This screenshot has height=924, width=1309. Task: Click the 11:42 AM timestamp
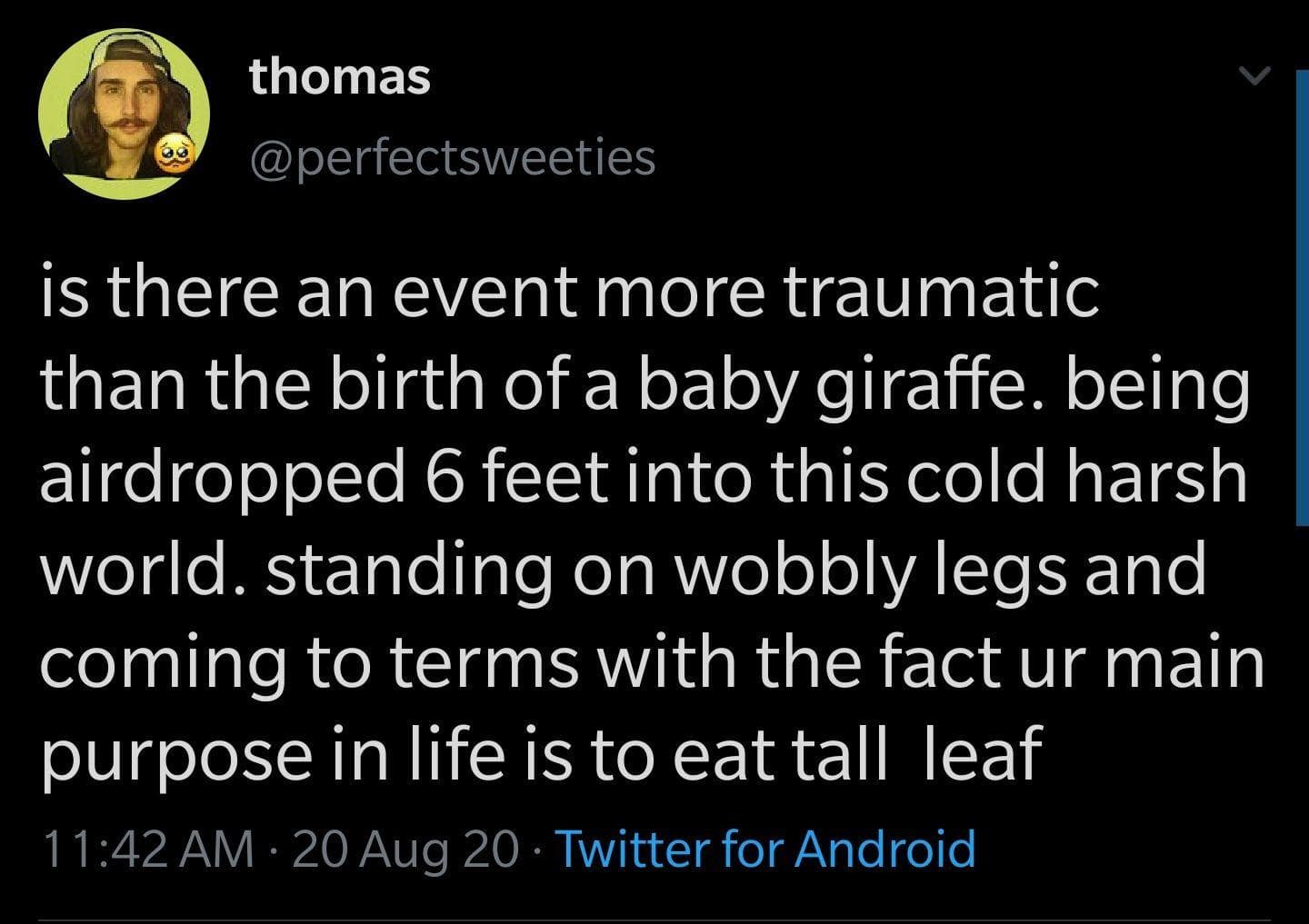[148, 849]
